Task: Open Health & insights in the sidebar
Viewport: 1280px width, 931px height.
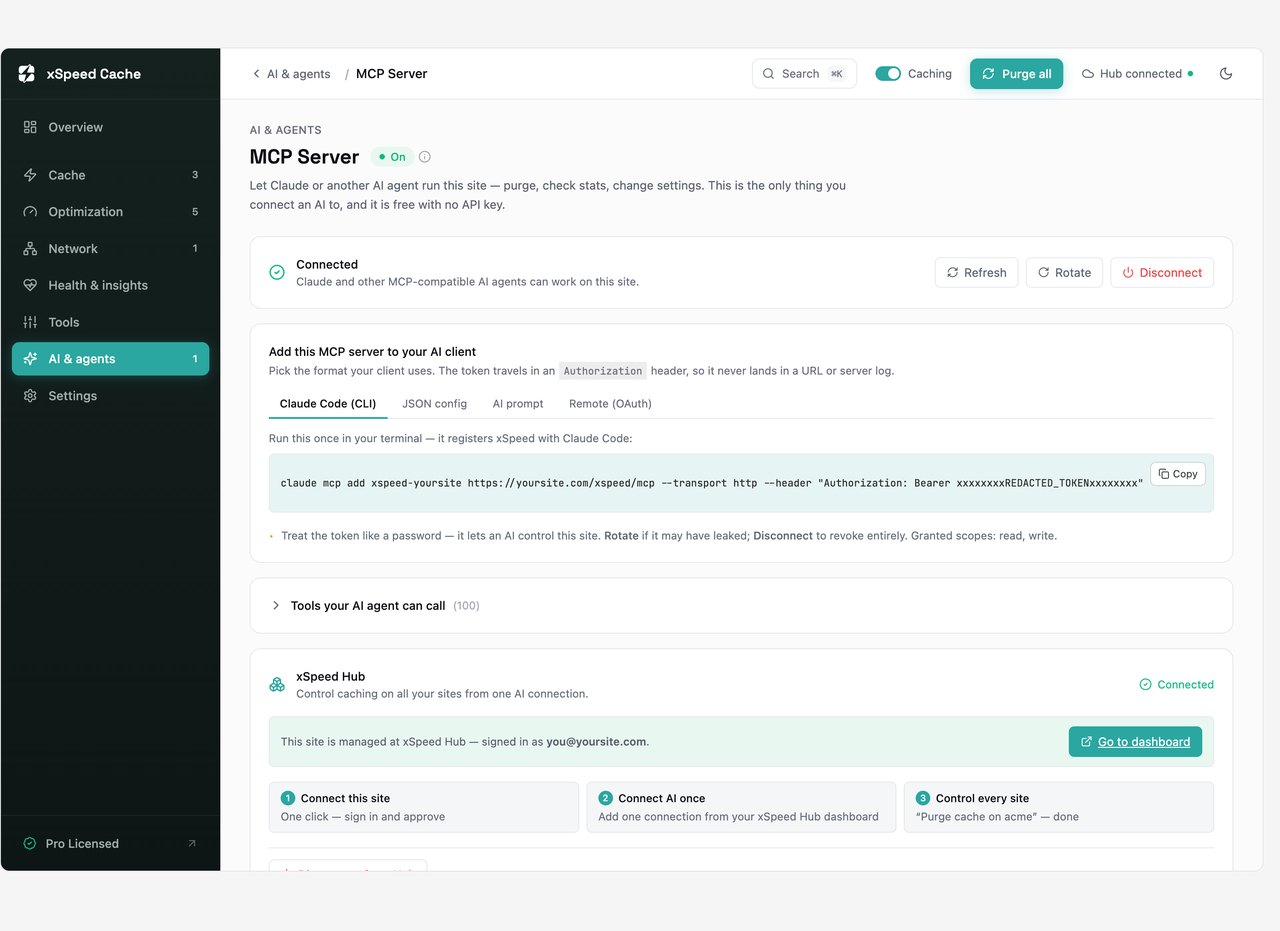Action: click(x=110, y=285)
